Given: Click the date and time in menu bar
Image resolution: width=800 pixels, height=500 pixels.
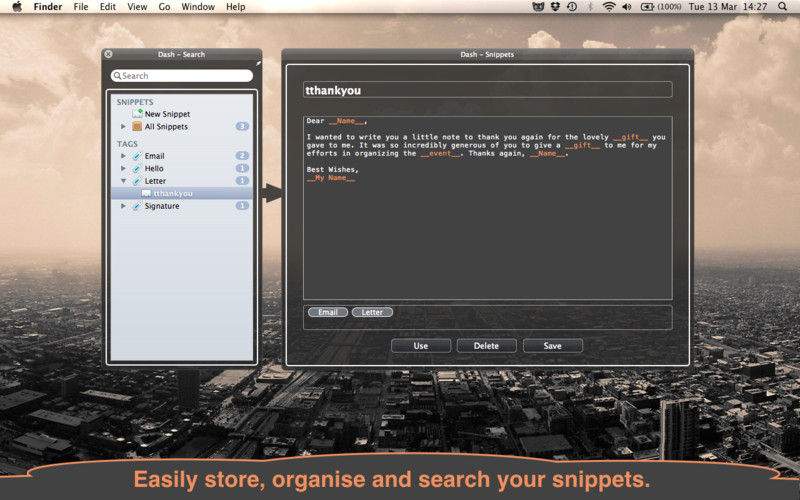Looking at the screenshot, I should [728, 7].
